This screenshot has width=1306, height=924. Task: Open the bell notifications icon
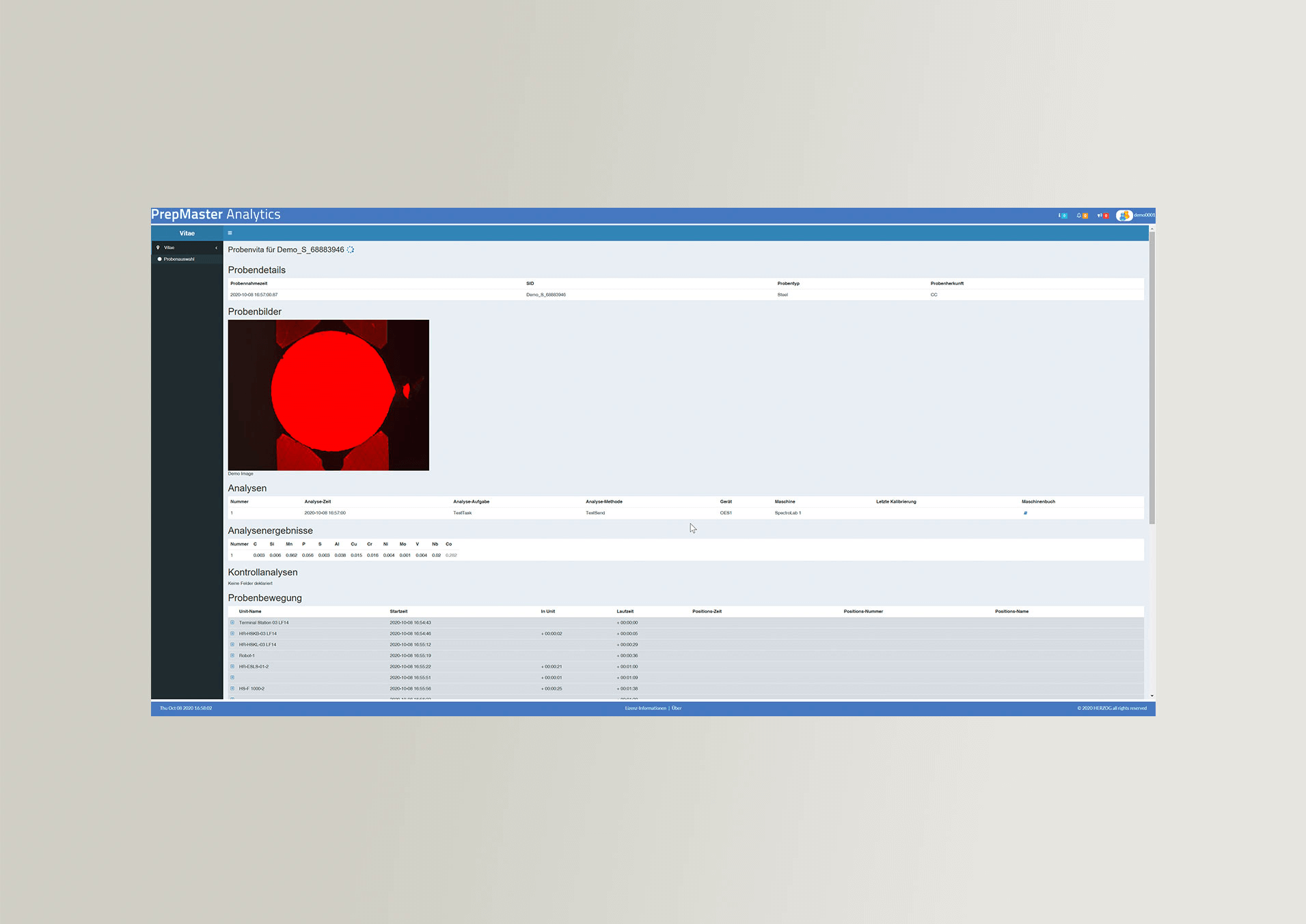click(1083, 215)
